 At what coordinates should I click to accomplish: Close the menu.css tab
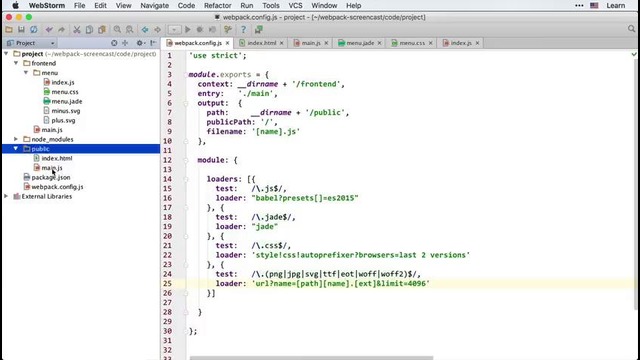tap(431, 43)
